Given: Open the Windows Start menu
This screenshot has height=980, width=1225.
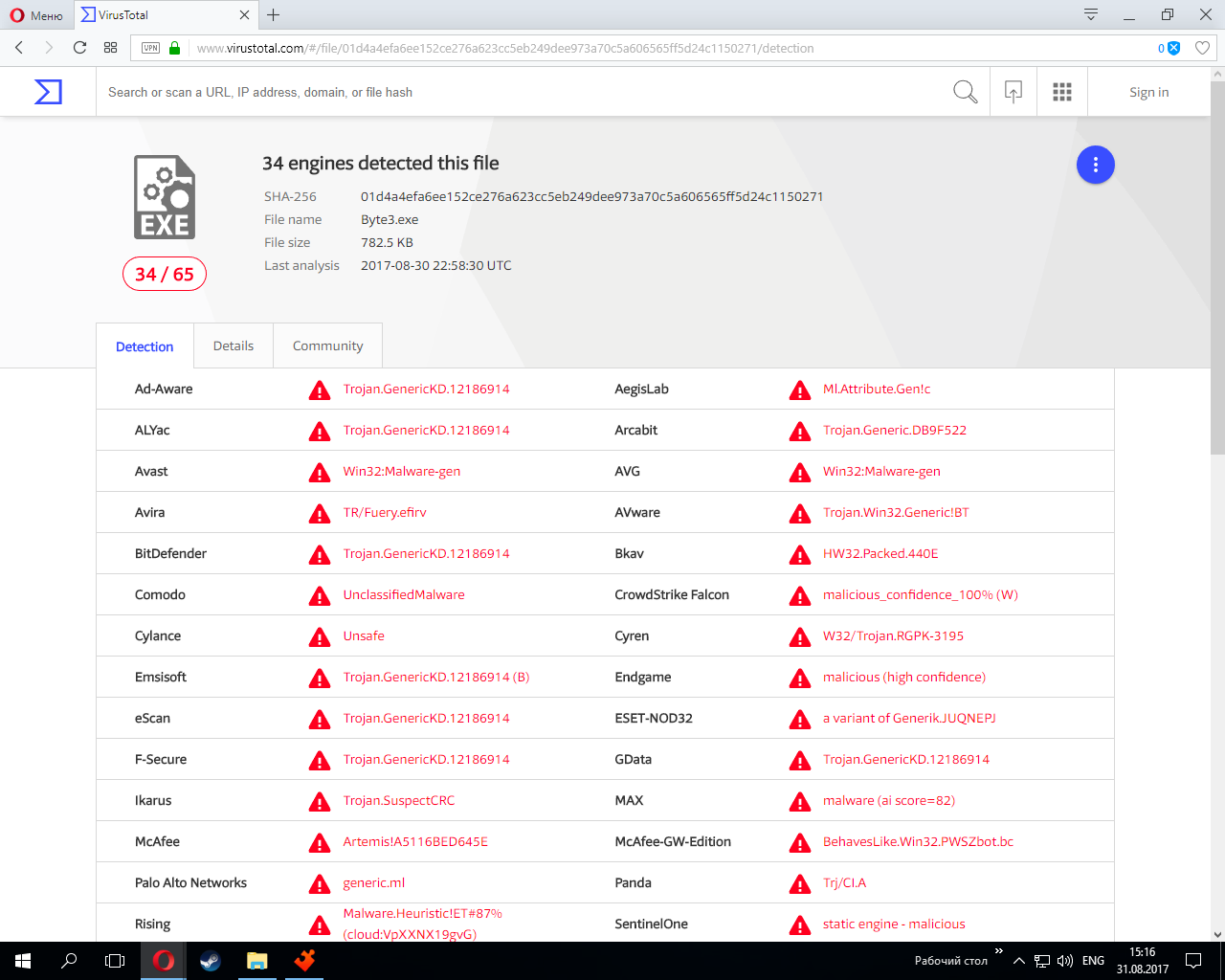Looking at the screenshot, I should (x=23, y=961).
